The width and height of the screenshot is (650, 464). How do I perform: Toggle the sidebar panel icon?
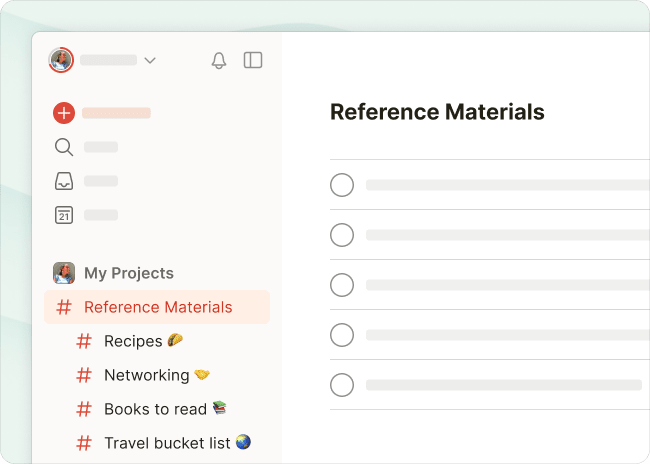pyautogui.click(x=253, y=60)
